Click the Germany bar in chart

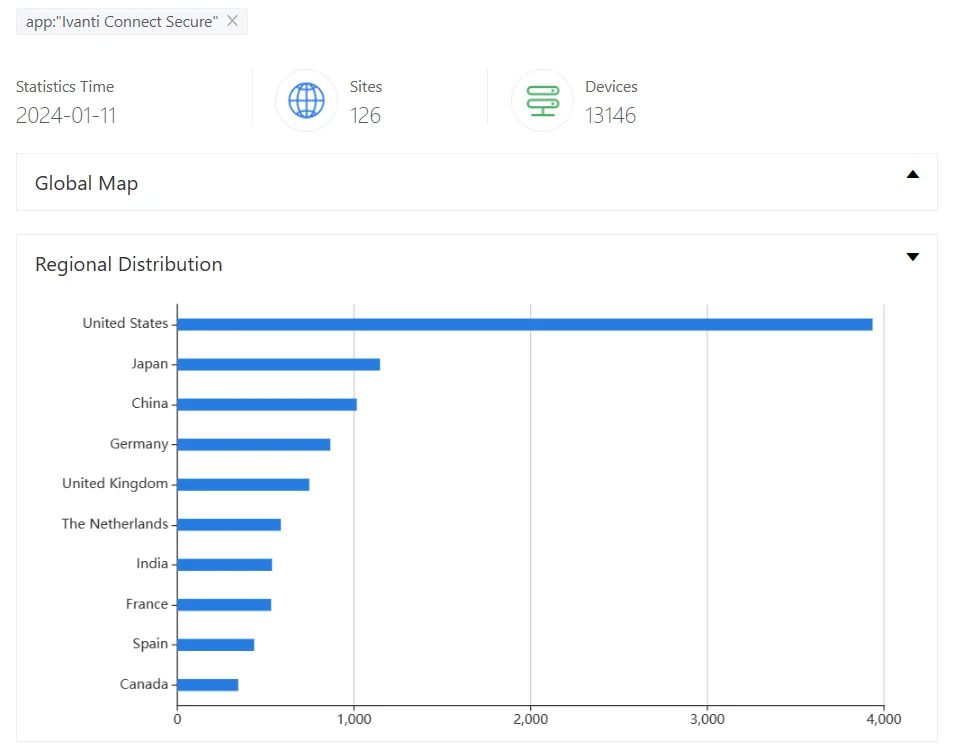click(254, 445)
